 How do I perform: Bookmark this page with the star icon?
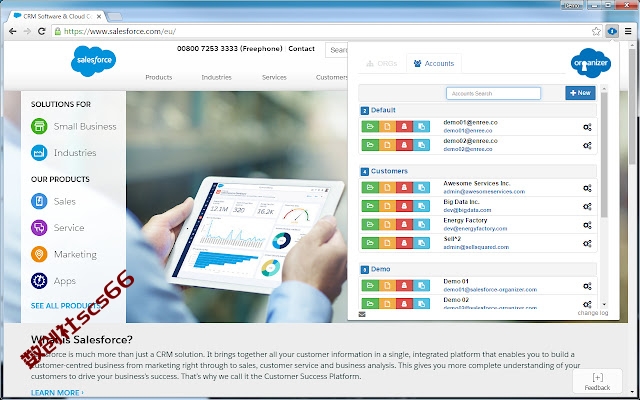pyautogui.click(x=596, y=31)
